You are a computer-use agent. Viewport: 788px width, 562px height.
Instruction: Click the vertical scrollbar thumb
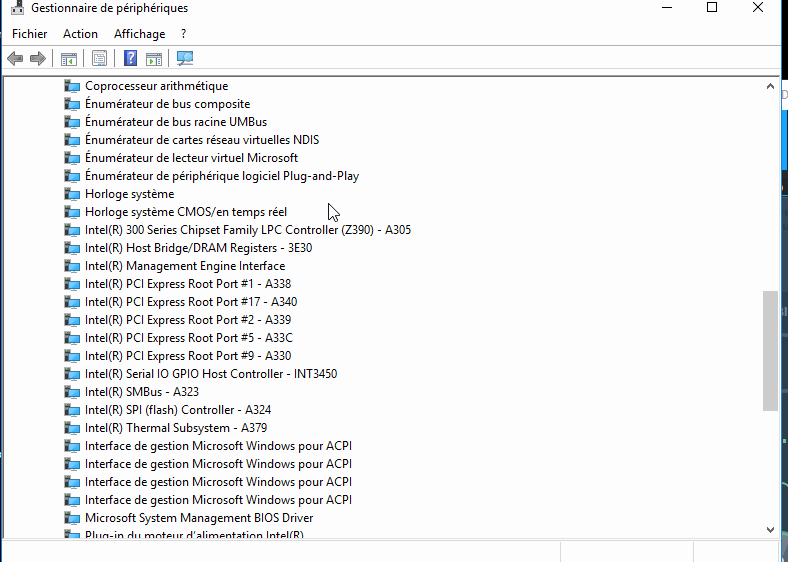coord(770,351)
